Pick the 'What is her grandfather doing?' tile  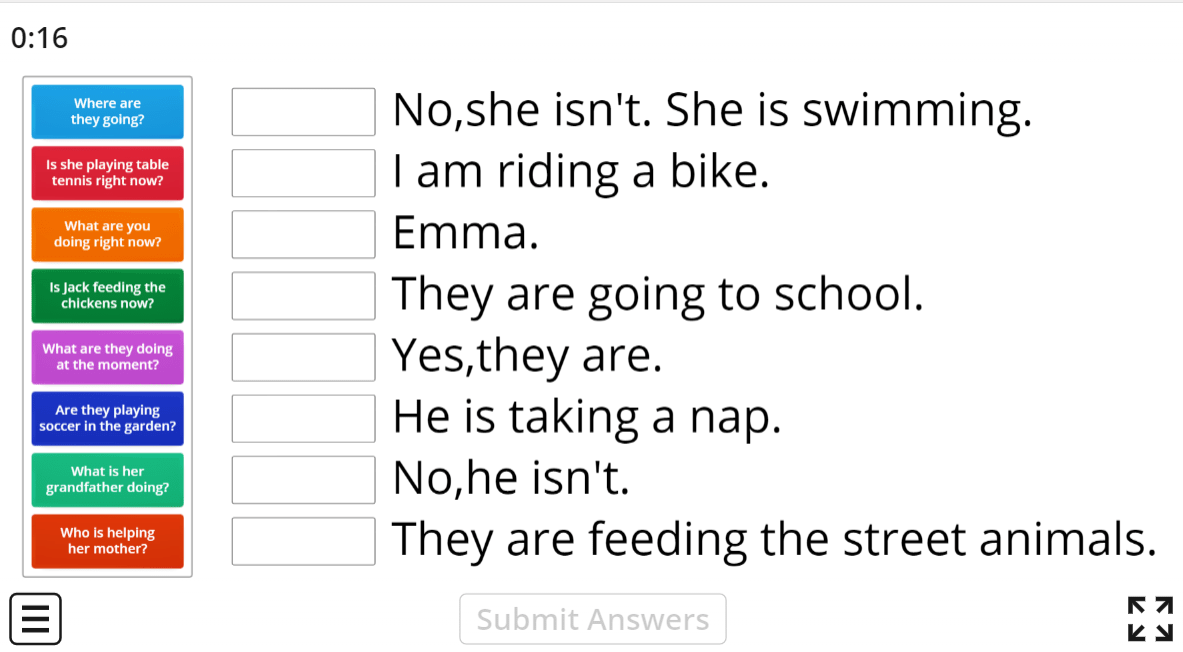coord(107,480)
